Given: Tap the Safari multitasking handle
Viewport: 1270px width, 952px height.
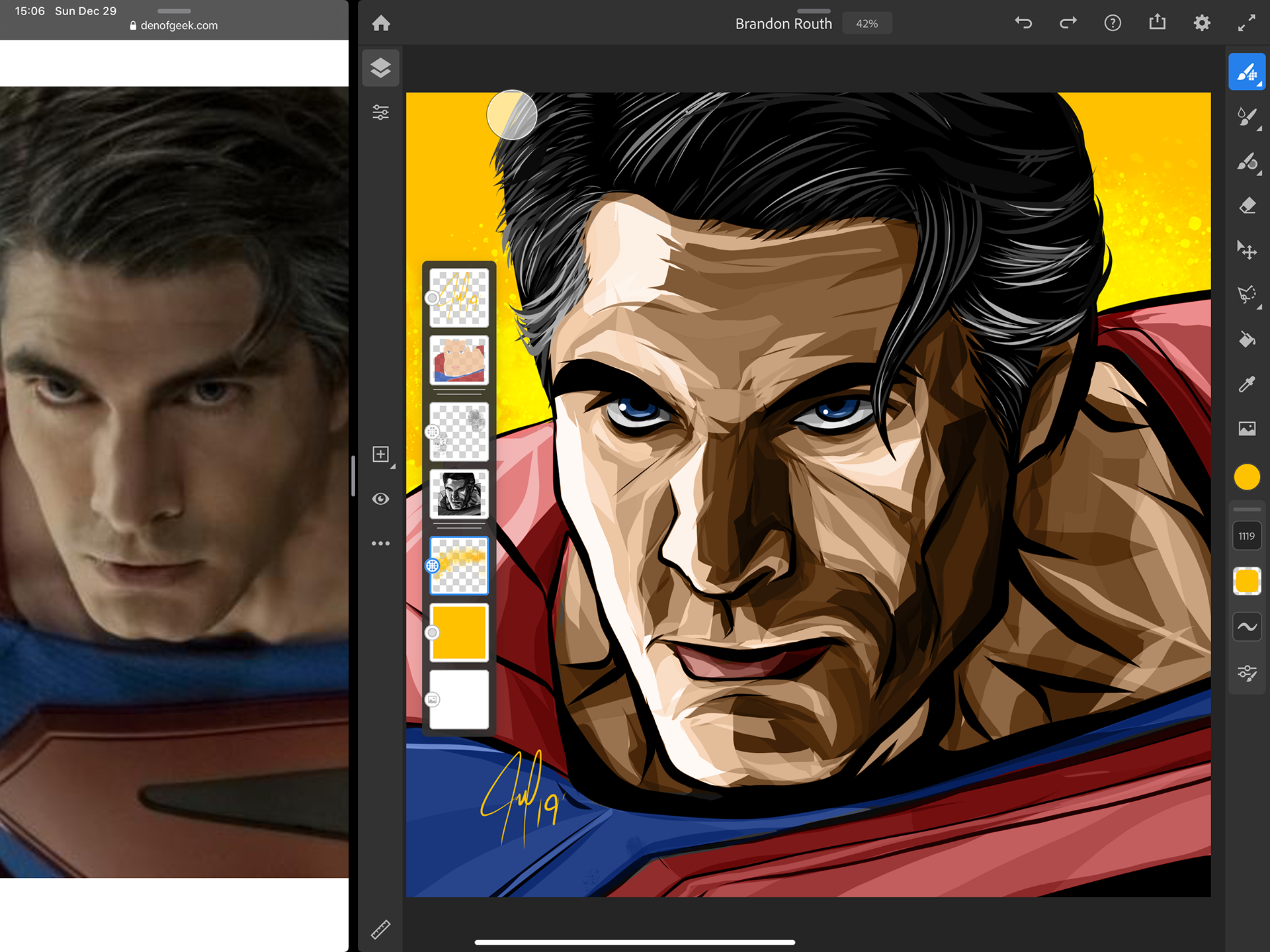Looking at the screenshot, I should pos(174,11).
